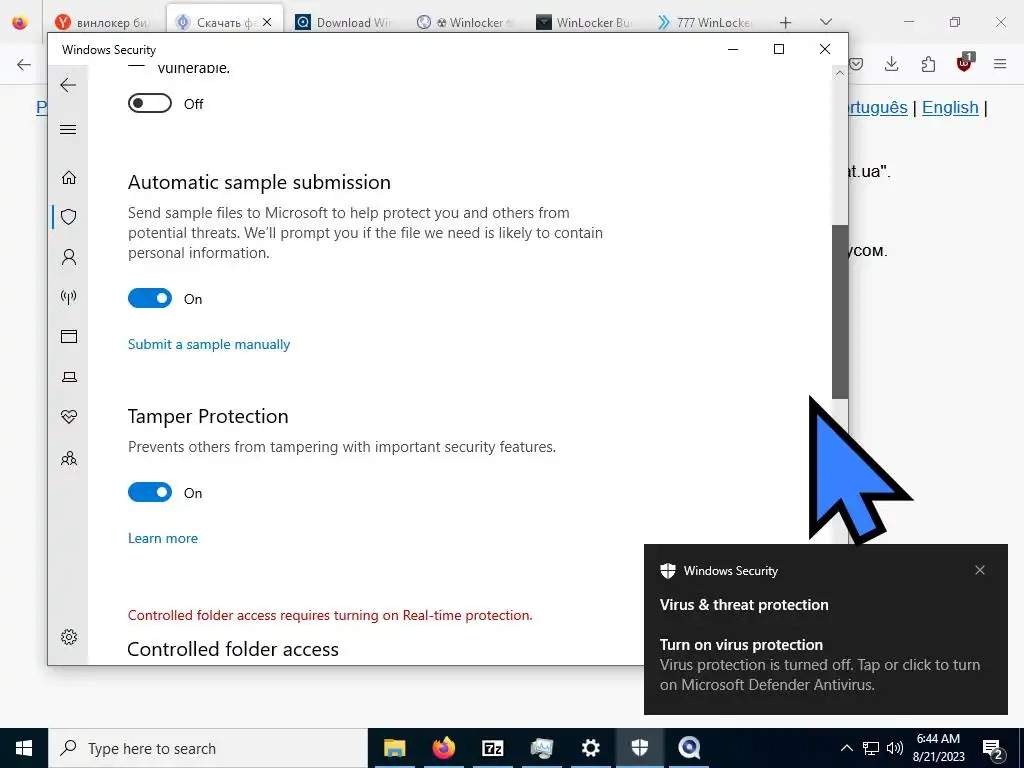Image resolution: width=1024 pixels, height=768 pixels.
Task: Click scrollbar up arrow in Windows Security
Action: click(840, 73)
